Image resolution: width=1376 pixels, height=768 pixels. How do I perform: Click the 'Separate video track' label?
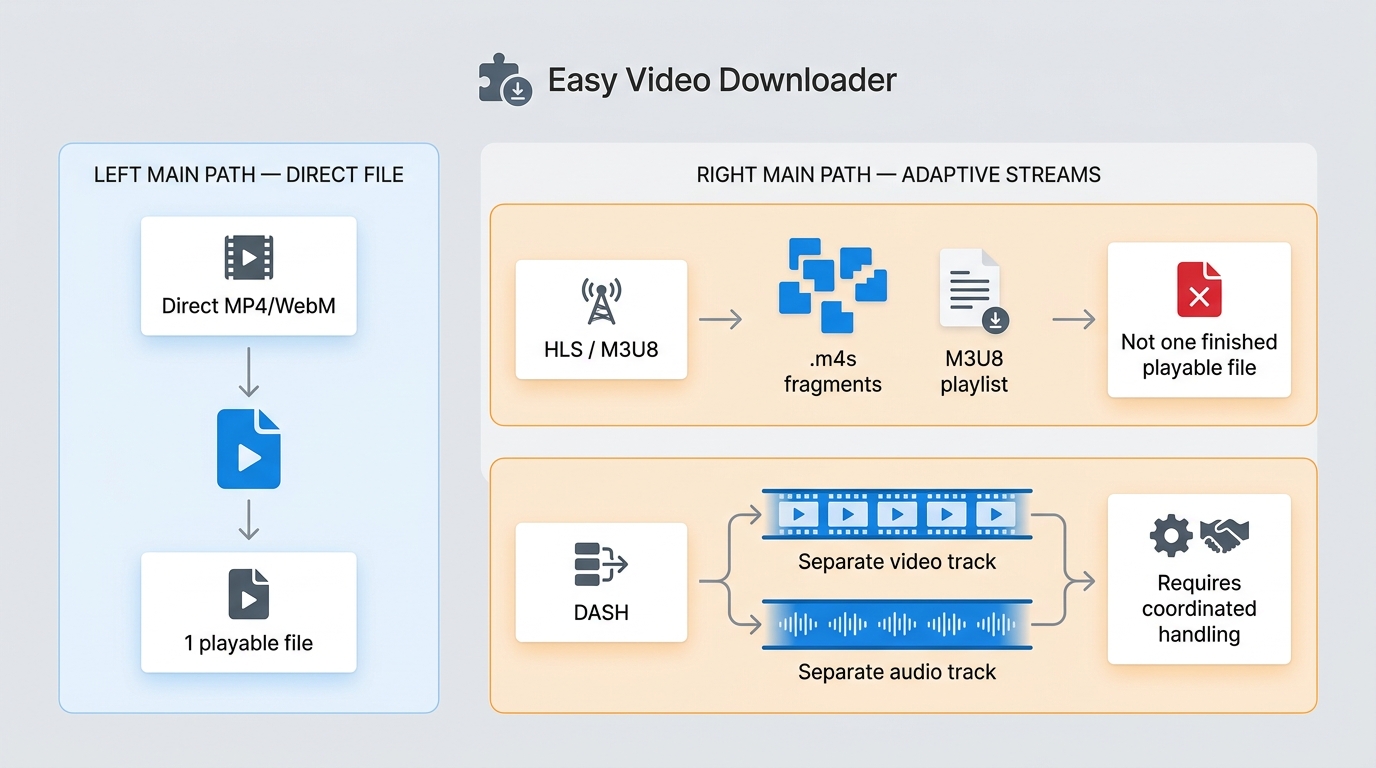[897, 562]
